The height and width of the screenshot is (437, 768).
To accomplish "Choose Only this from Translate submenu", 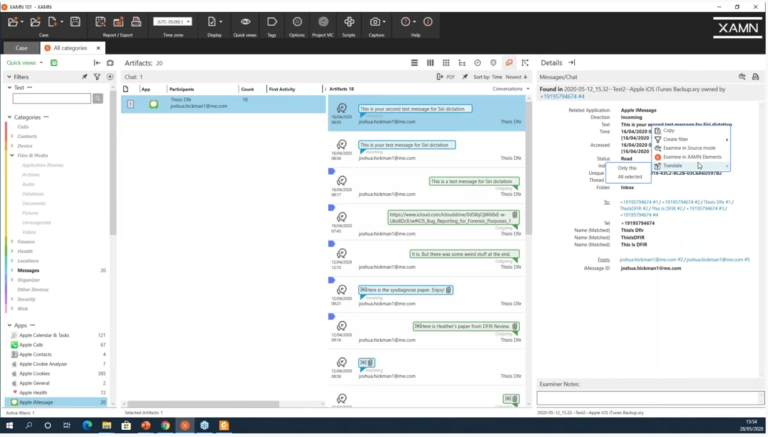I will pyautogui.click(x=627, y=168).
